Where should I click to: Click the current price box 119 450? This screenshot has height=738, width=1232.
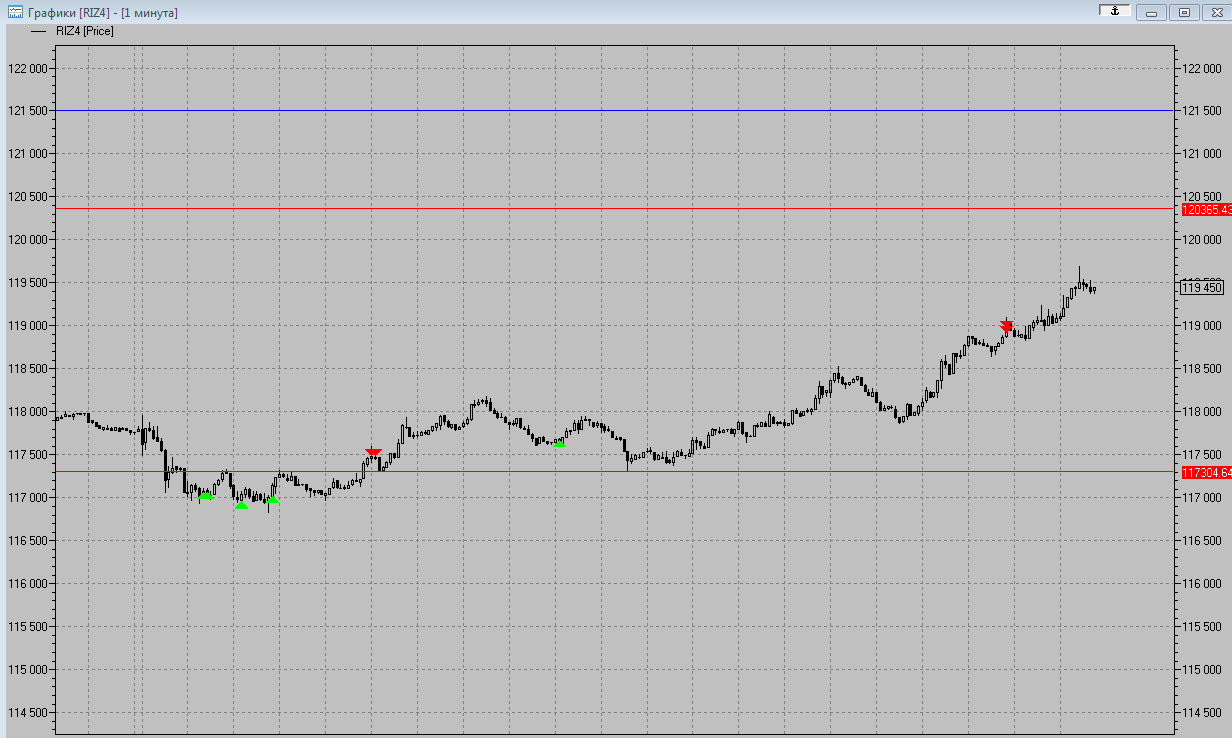tap(1202, 287)
